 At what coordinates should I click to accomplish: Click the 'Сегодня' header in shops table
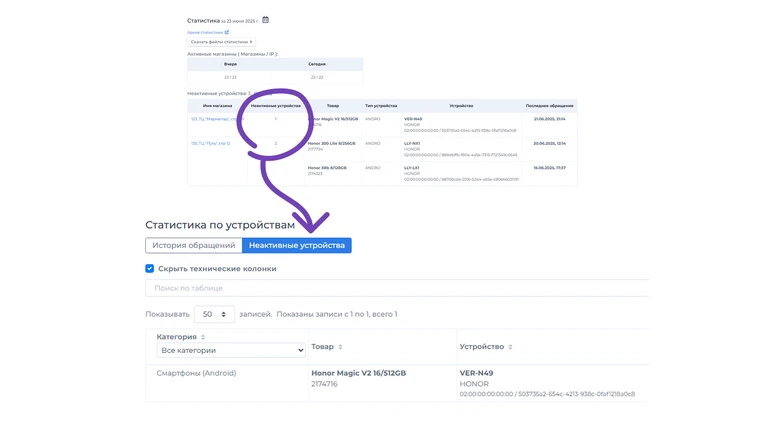click(x=317, y=64)
